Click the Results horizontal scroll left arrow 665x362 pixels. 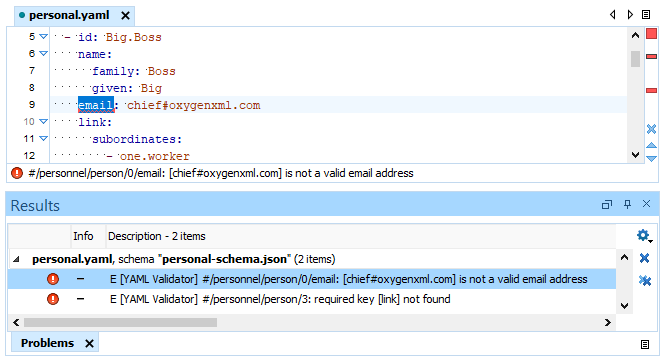pyautogui.click(x=16, y=323)
